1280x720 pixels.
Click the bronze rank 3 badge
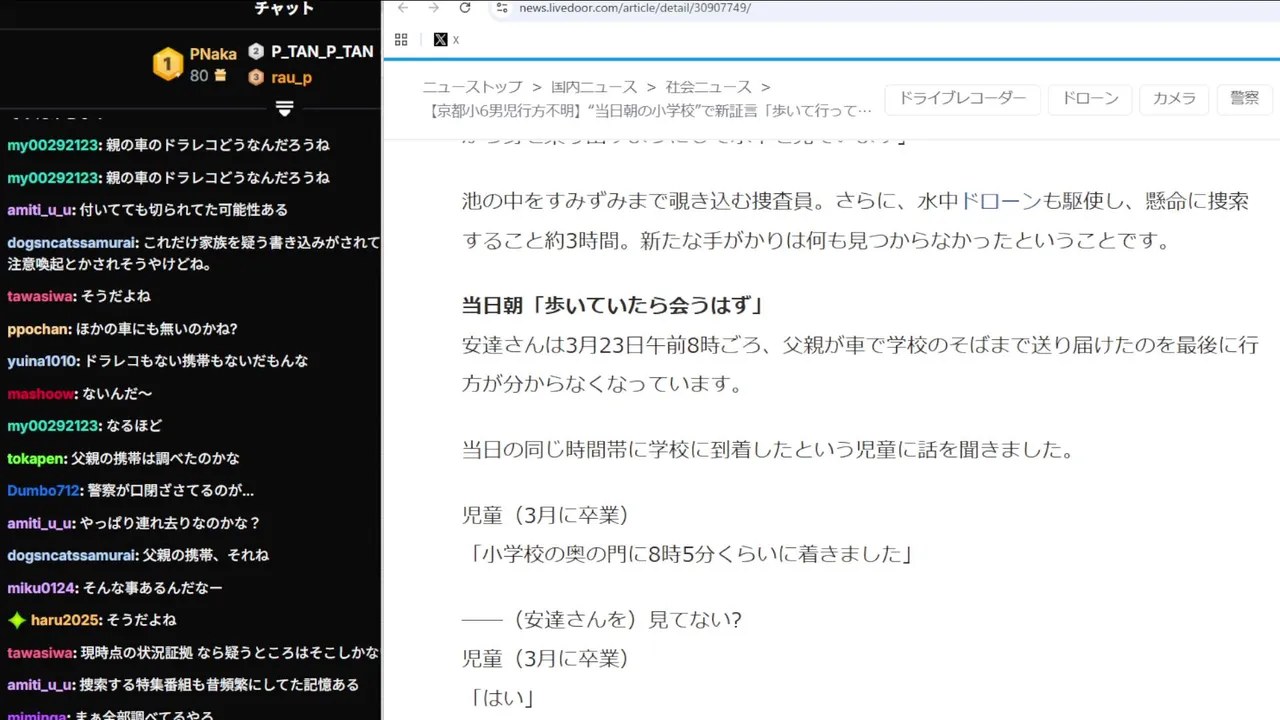coord(256,77)
